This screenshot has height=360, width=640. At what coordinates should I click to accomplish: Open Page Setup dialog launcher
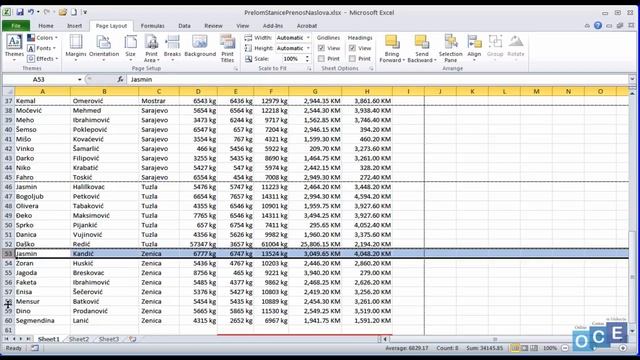point(236,69)
